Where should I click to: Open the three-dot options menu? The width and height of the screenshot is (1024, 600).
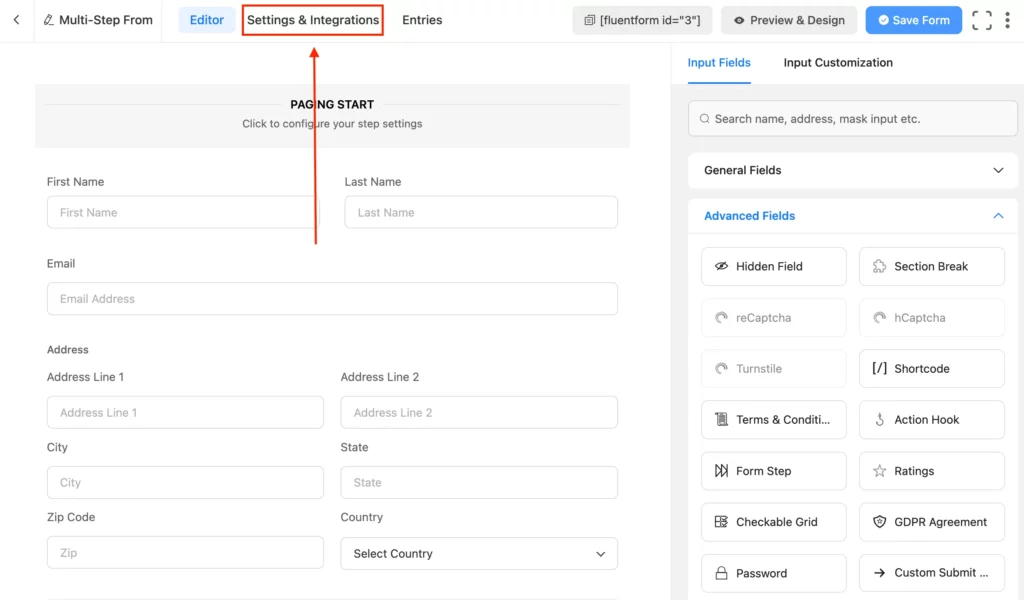coord(1008,19)
